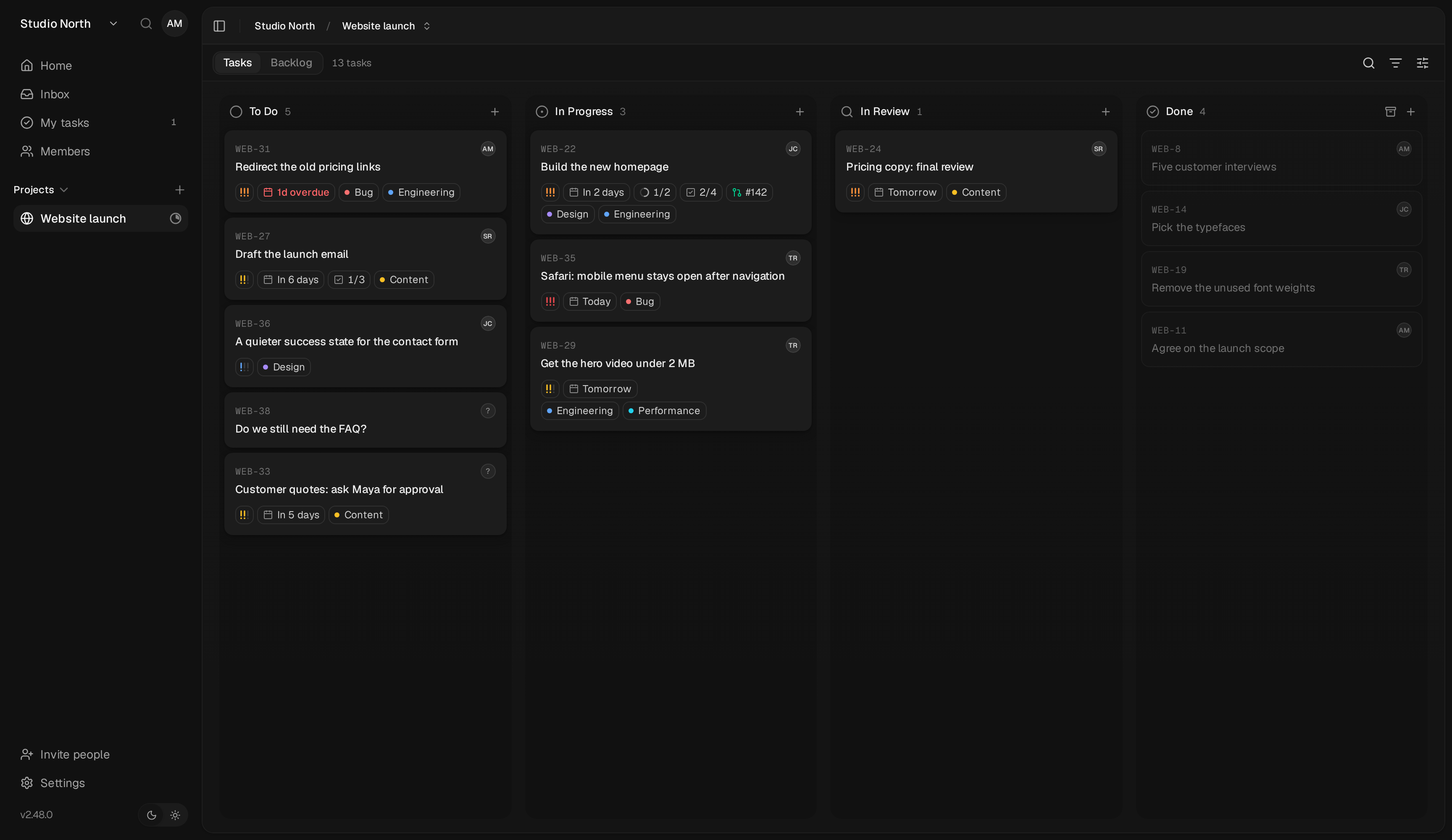
Task: Open Inbox in the sidebar
Action: click(x=101, y=94)
